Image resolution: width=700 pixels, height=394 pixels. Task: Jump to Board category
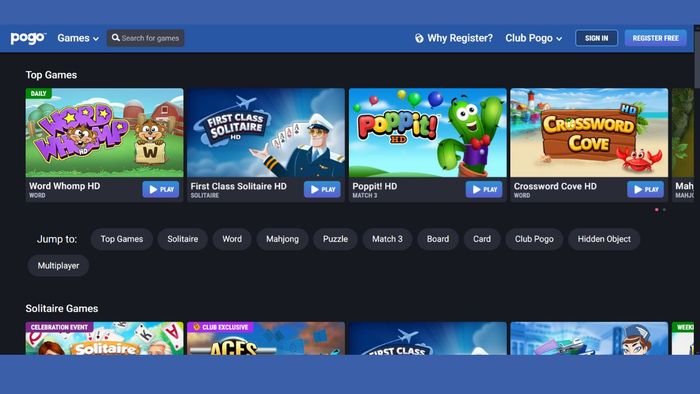(438, 239)
